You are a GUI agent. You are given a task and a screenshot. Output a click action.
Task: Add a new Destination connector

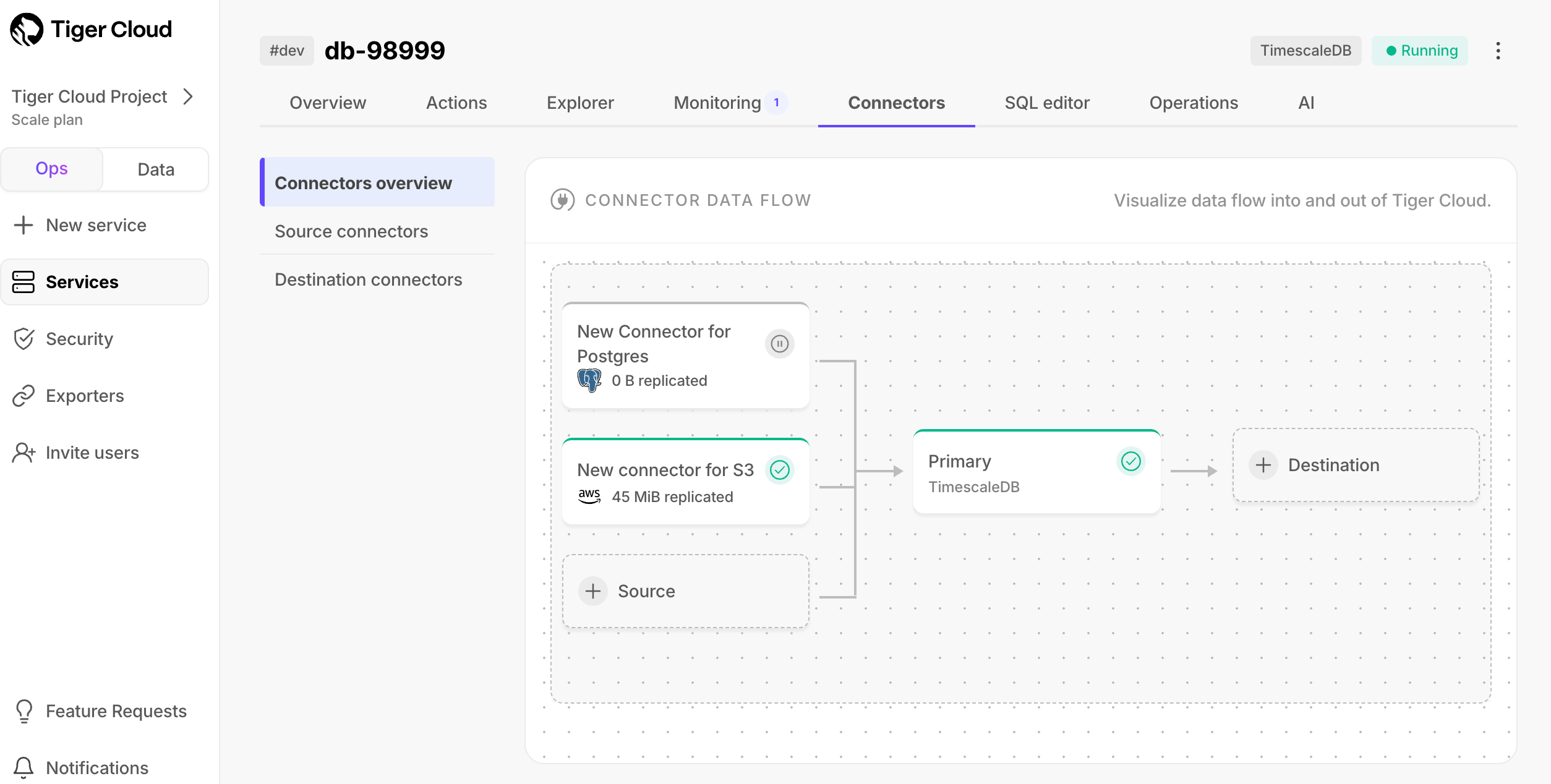pyautogui.click(x=1356, y=465)
